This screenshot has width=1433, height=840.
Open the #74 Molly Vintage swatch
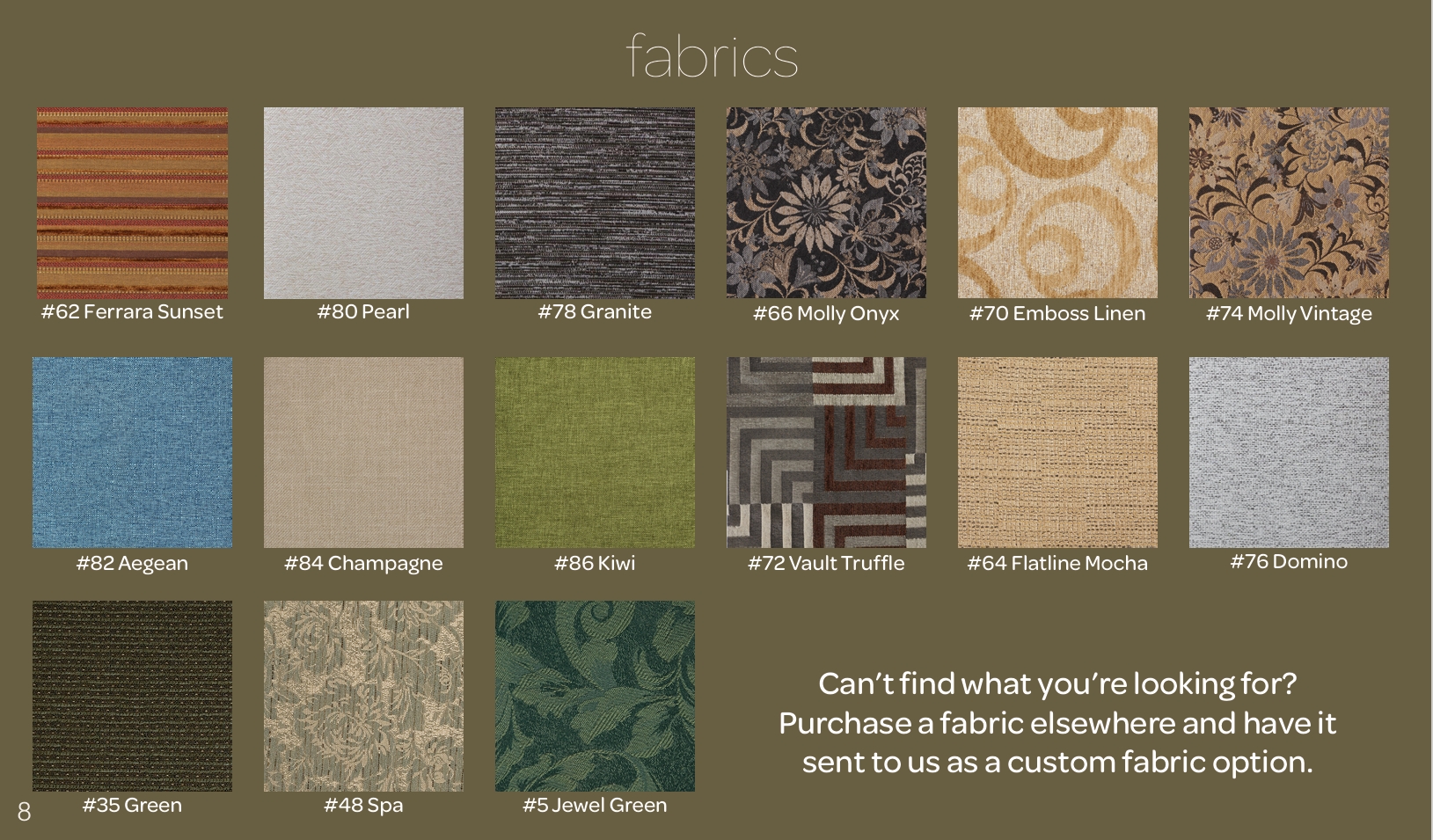point(1289,203)
